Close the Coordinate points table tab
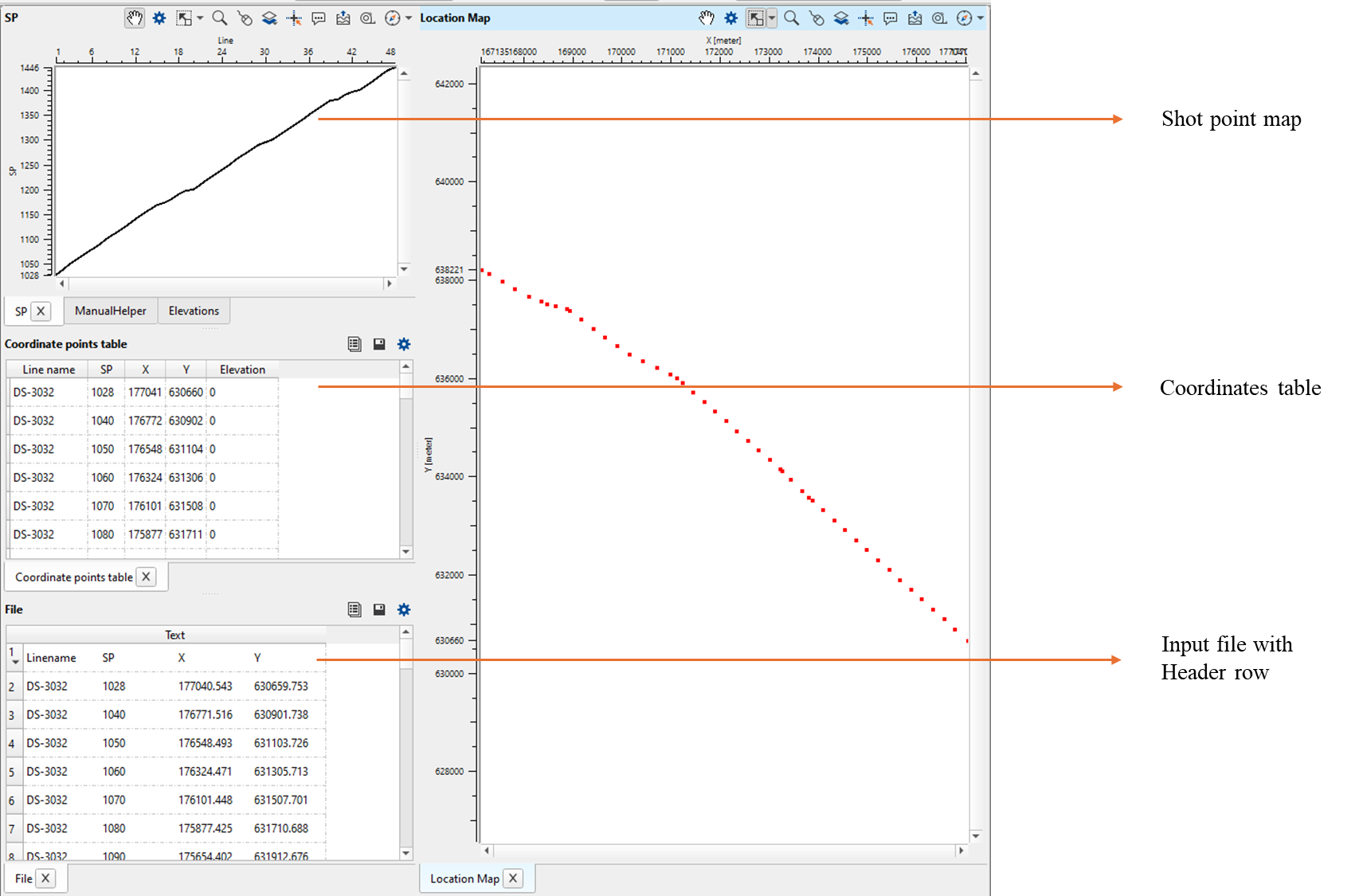 146,577
